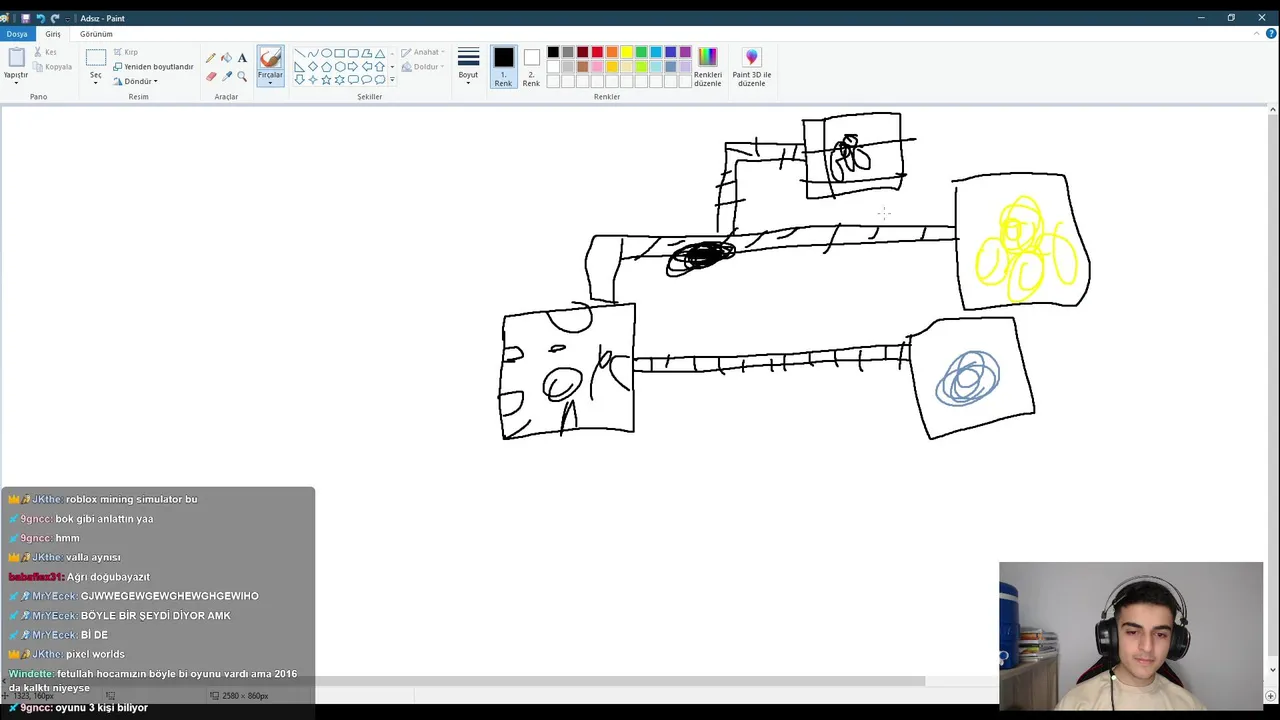The height and width of the screenshot is (720, 1280).
Task: Click chat message 'Ağrı doğubayazit'
Action: (108, 577)
